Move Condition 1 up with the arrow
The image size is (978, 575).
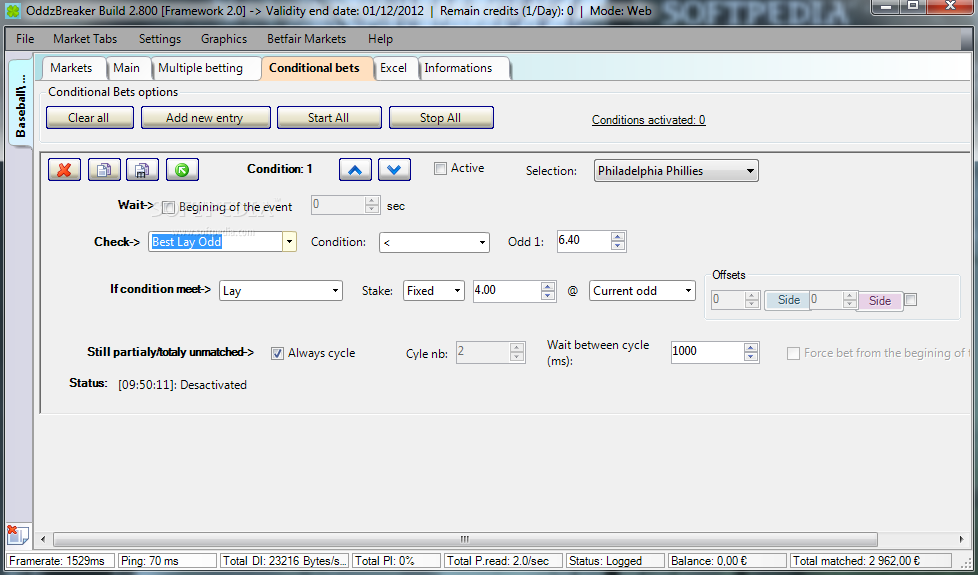[x=356, y=170]
